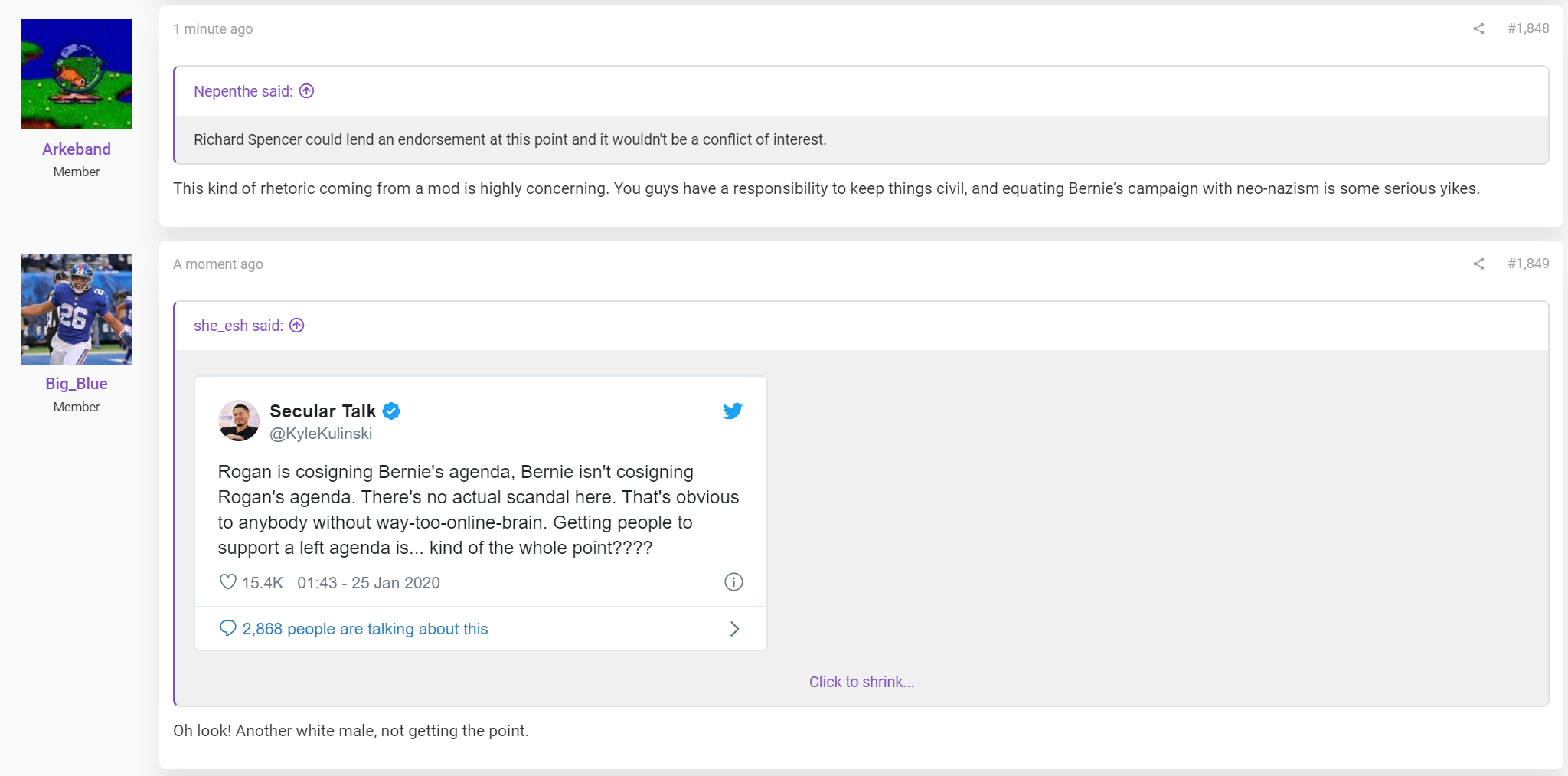Click the @KyleKulinski handle
1568x776 pixels.
click(321, 434)
